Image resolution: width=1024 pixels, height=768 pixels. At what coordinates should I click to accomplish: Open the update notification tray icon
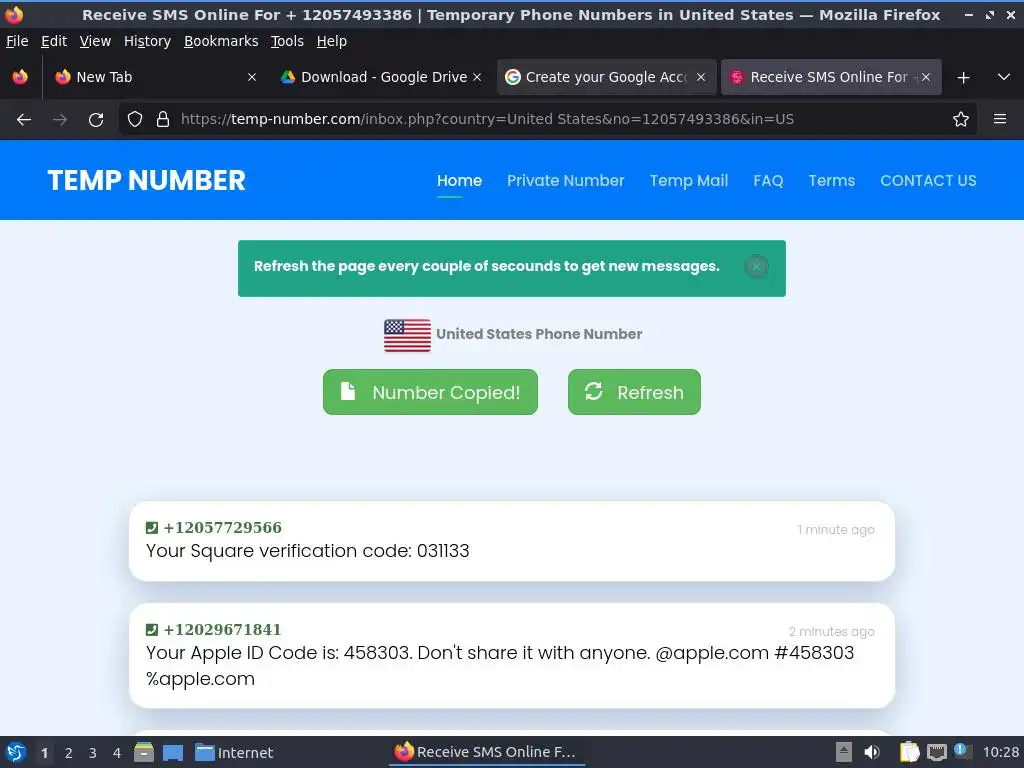(962, 751)
